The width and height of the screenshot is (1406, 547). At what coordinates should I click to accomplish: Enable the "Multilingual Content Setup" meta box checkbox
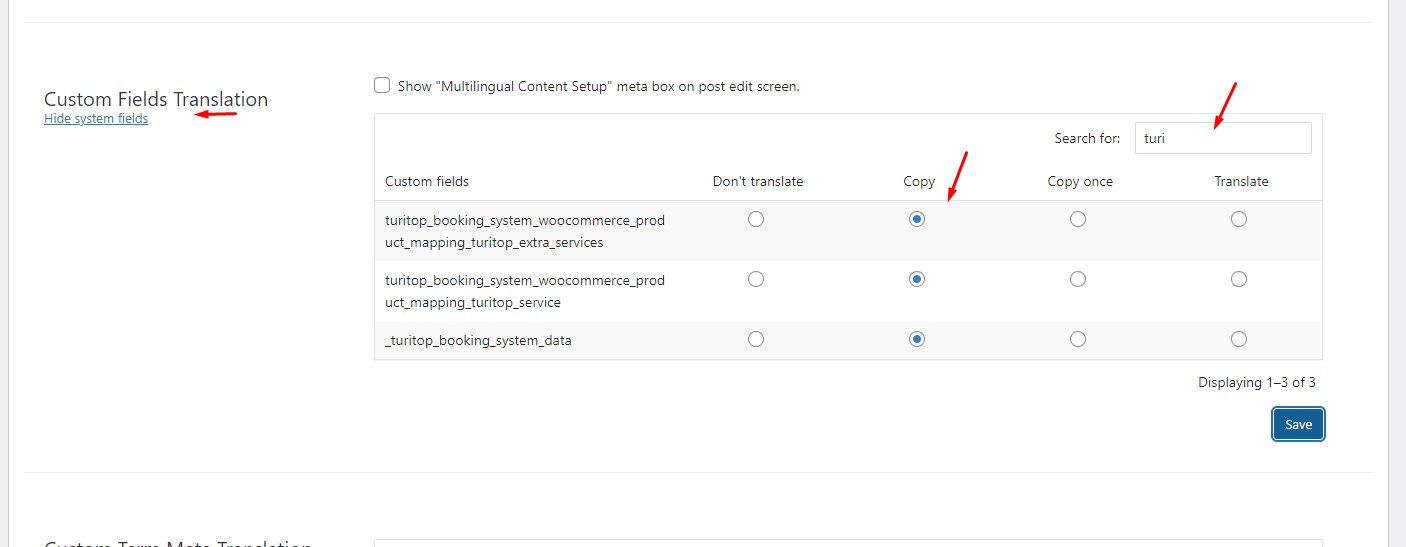point(382,86)
